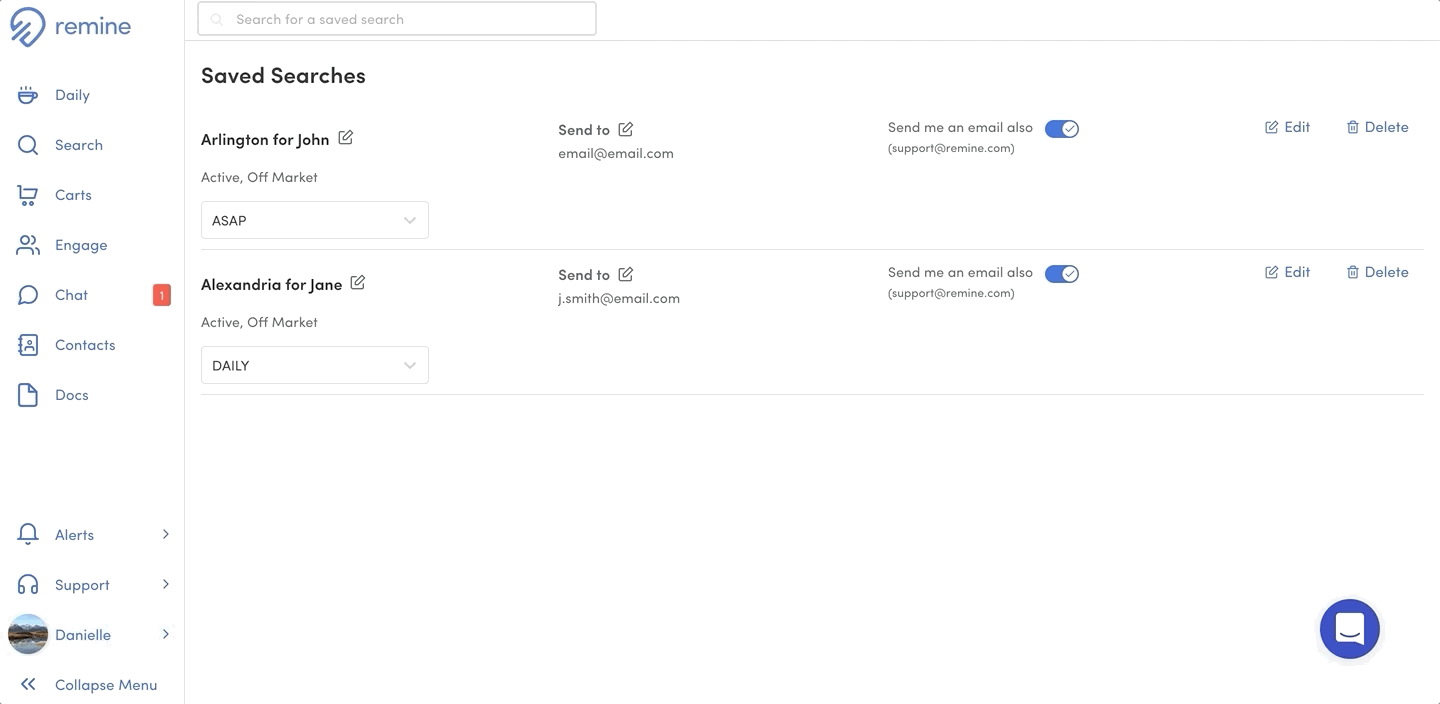
Task: Edit Send to recipient for email@email.com
Action: pyautogui.click(x=626, y=129)
